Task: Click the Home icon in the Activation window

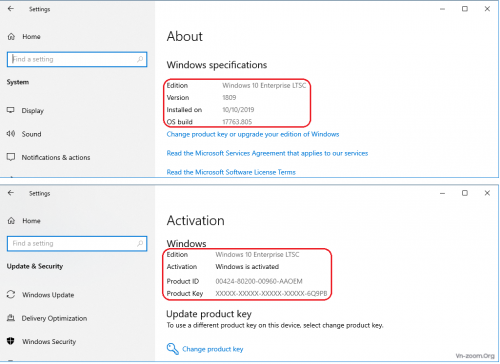Action: 11,221
